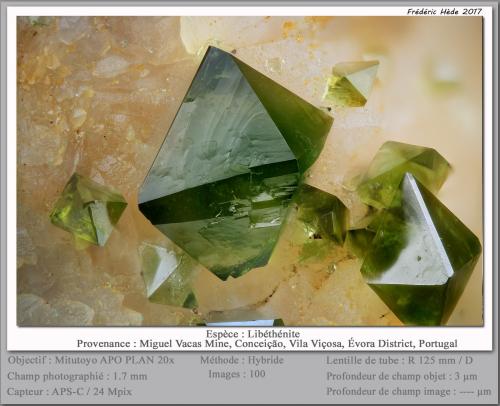Click the Provenance Miguel Vacas Mine line
The height and width of the screenshot is (406, 500).
(267, 343)
